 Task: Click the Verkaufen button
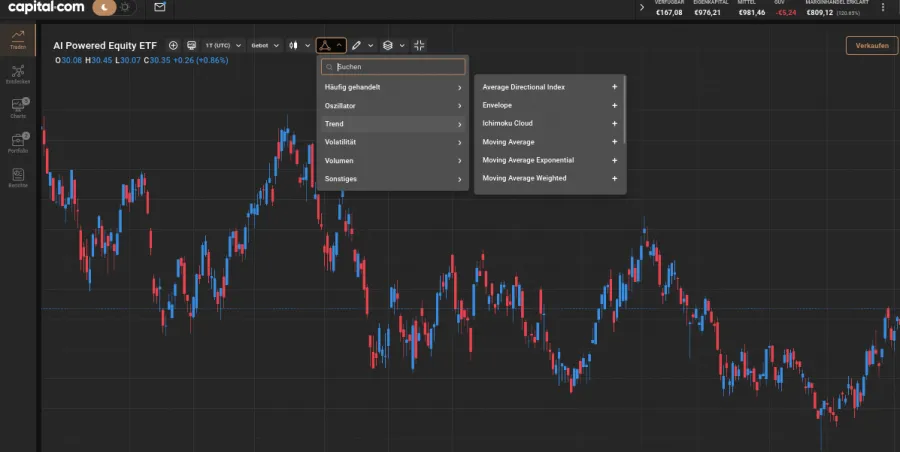click(x=871, y=46)
